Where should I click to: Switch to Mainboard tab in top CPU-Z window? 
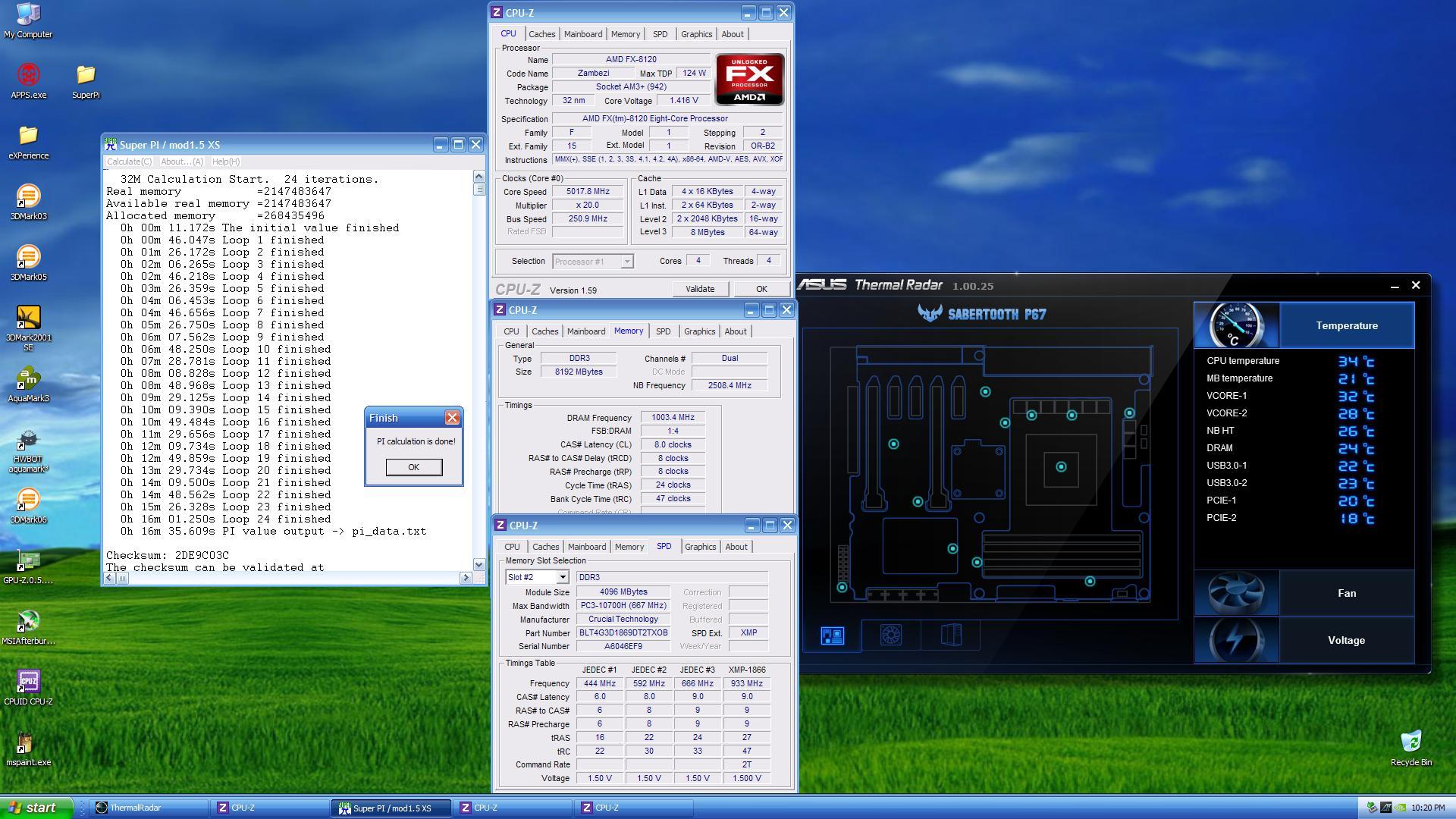[582, 34]
